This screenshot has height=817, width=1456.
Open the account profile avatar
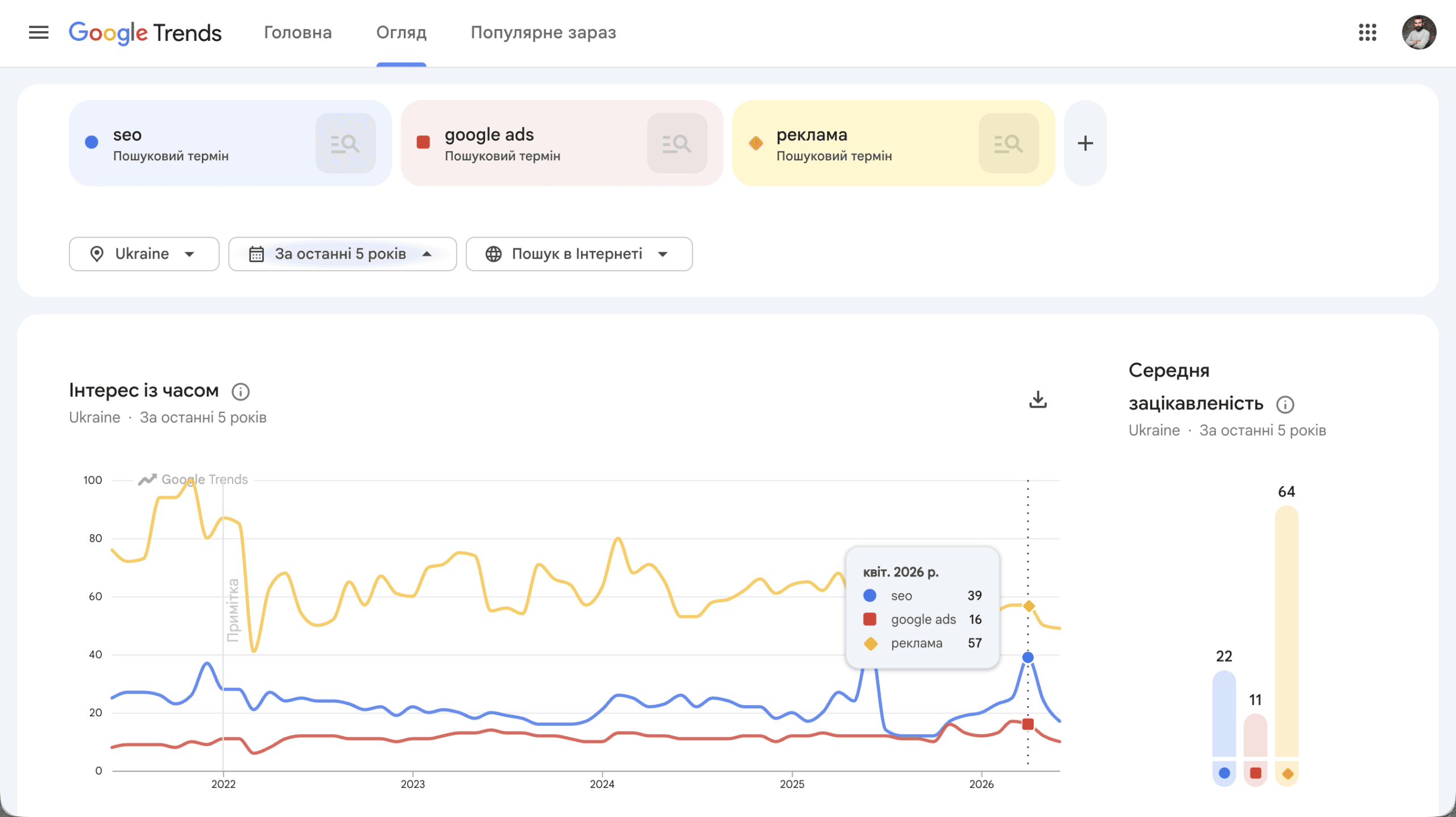coord(1418,32)
